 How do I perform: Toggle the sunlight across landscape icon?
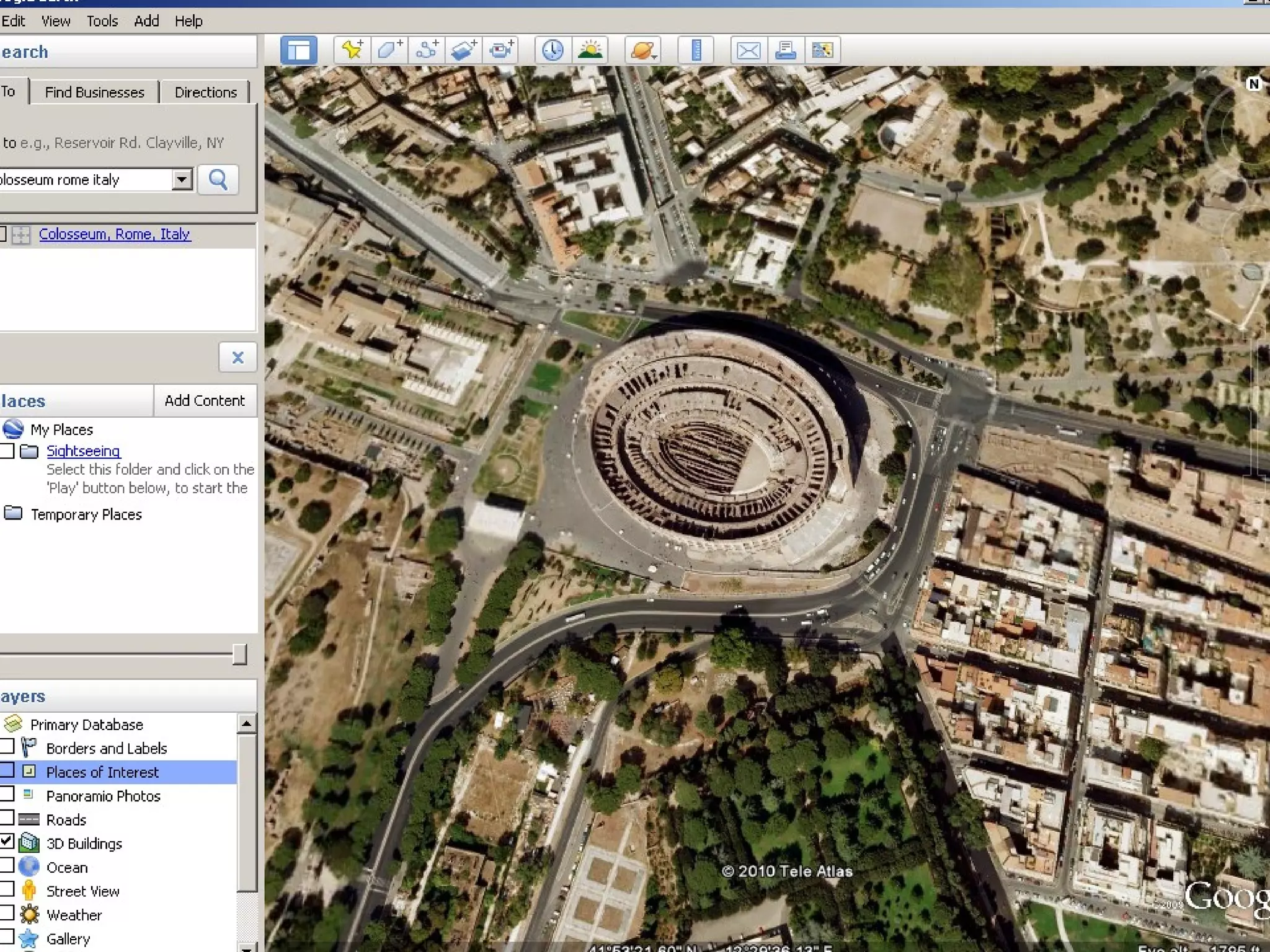point(590,50)
